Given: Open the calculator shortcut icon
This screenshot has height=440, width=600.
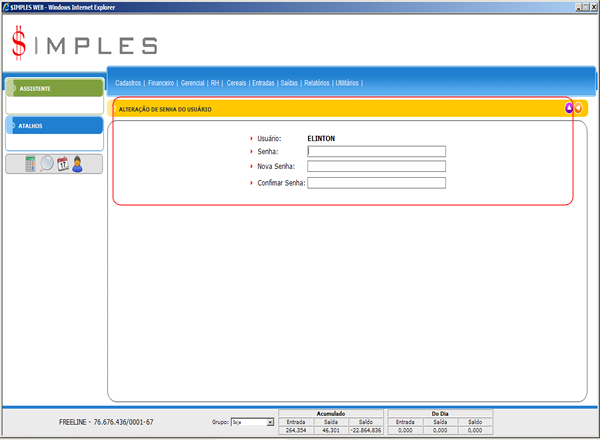Looking at the screenshot, I should pos(31,164).
